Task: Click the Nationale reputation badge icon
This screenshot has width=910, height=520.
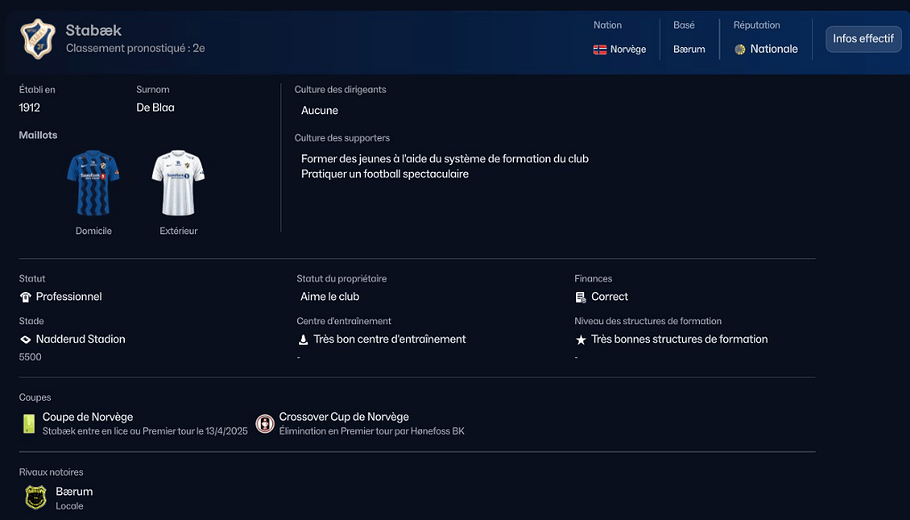Action: [740, 49]
